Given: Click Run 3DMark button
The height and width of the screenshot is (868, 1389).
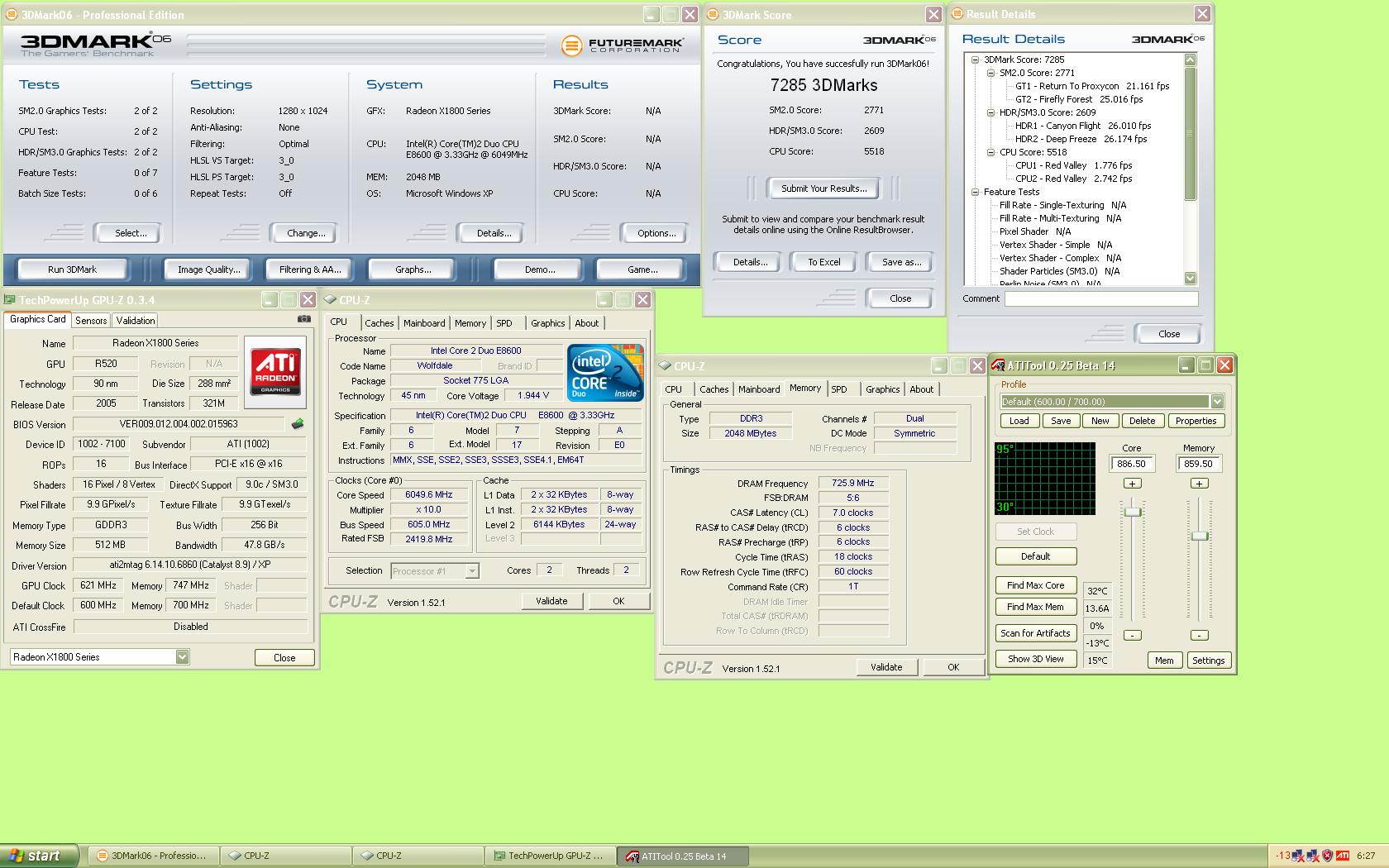Looking at the screenshot, I should [72, 269].
